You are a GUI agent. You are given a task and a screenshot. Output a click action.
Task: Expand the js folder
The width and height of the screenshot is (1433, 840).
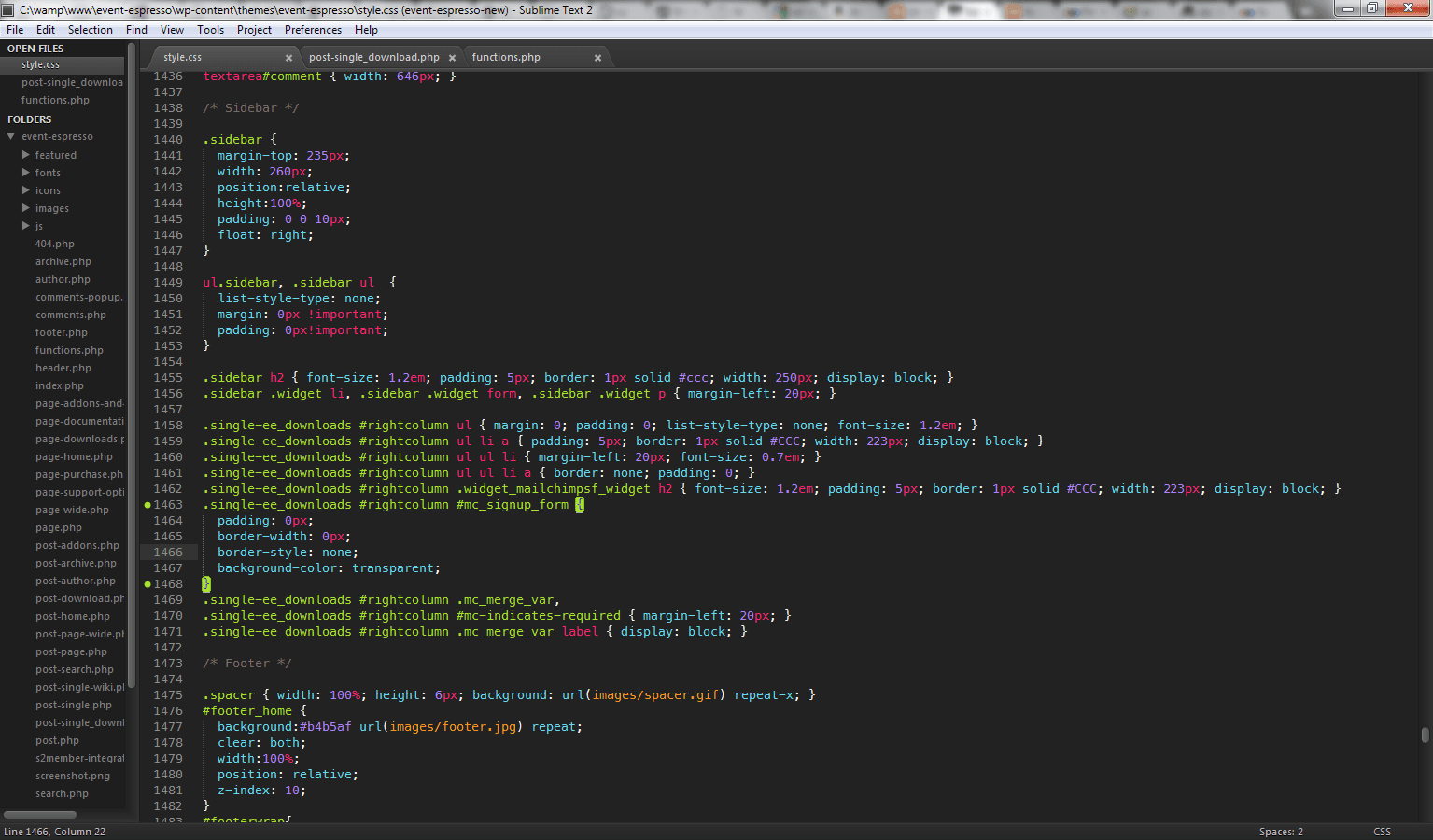[x=27, y=225]
